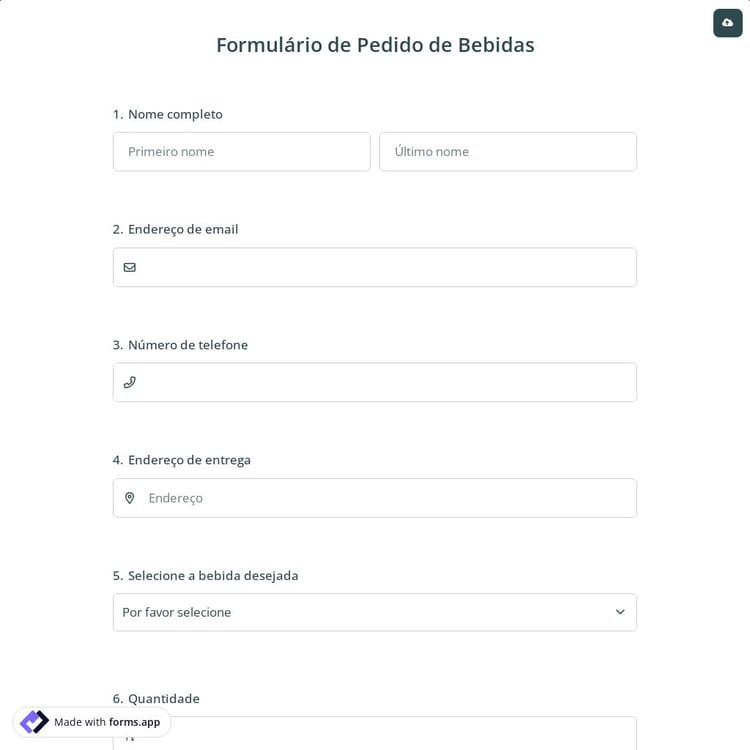The width and height of the screenshot is (750, 750).
Task: Click the icon inside the Quantidade field
Action: pyautogui.click(x=130, y=737)
